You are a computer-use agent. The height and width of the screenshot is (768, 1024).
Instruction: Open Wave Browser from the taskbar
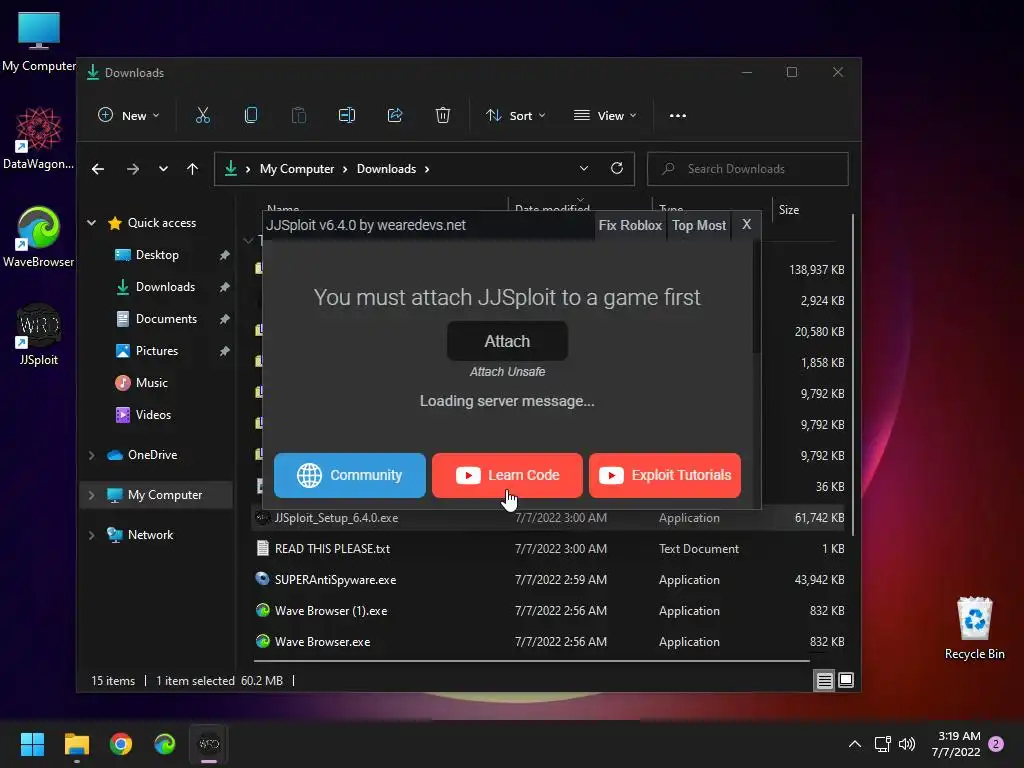(165, 744)
